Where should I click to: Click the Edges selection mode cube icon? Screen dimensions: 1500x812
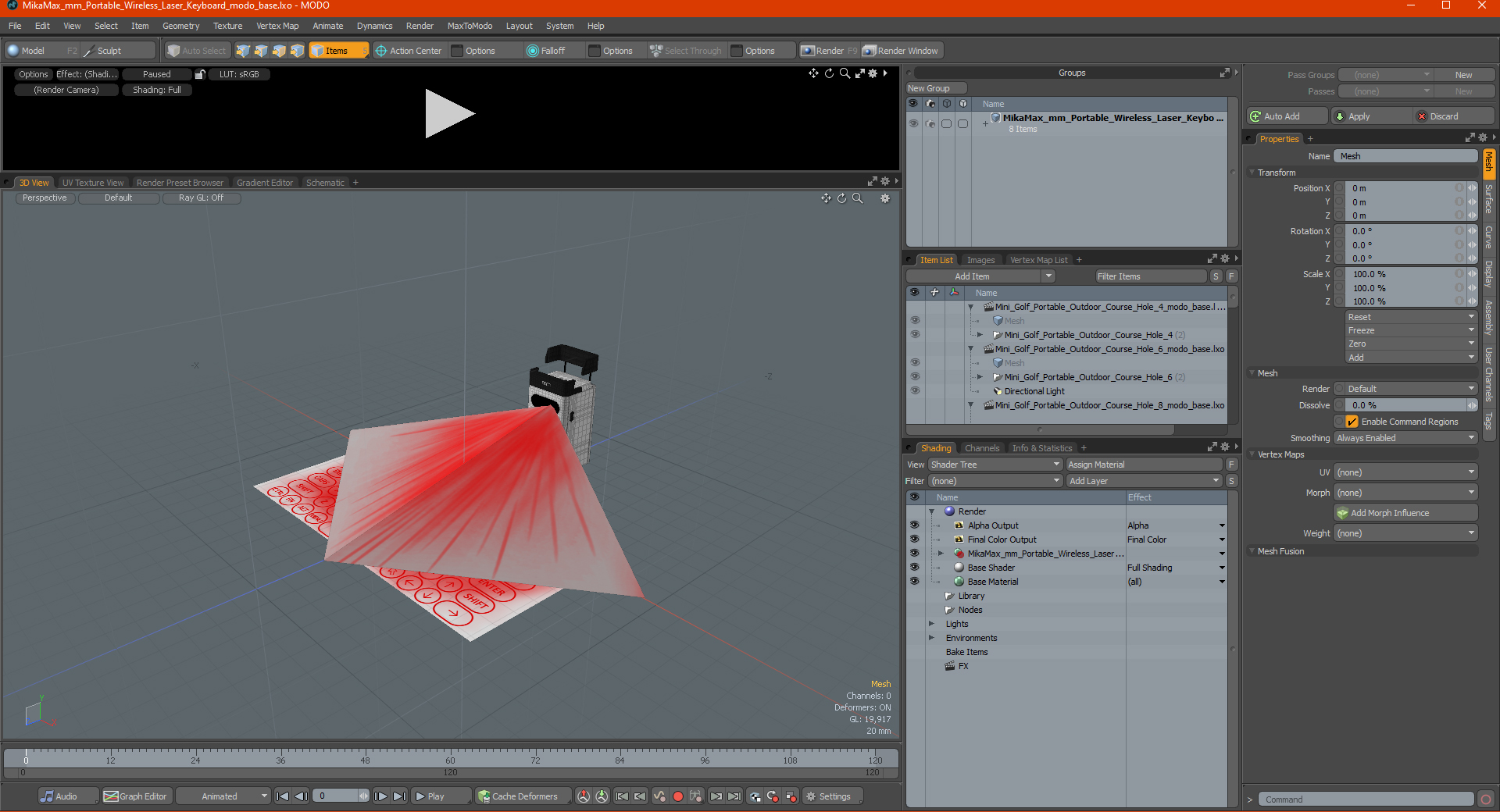coord(261,51)
